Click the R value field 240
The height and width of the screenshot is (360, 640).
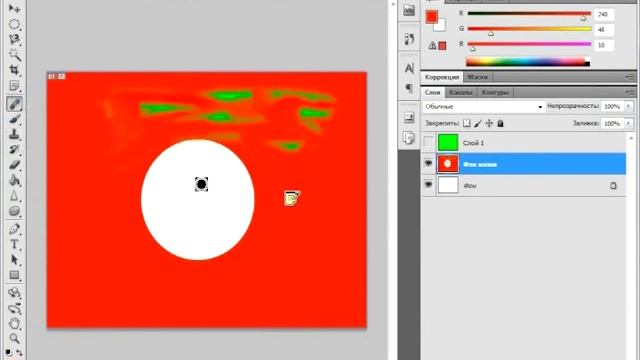click(x=604, y=14)
